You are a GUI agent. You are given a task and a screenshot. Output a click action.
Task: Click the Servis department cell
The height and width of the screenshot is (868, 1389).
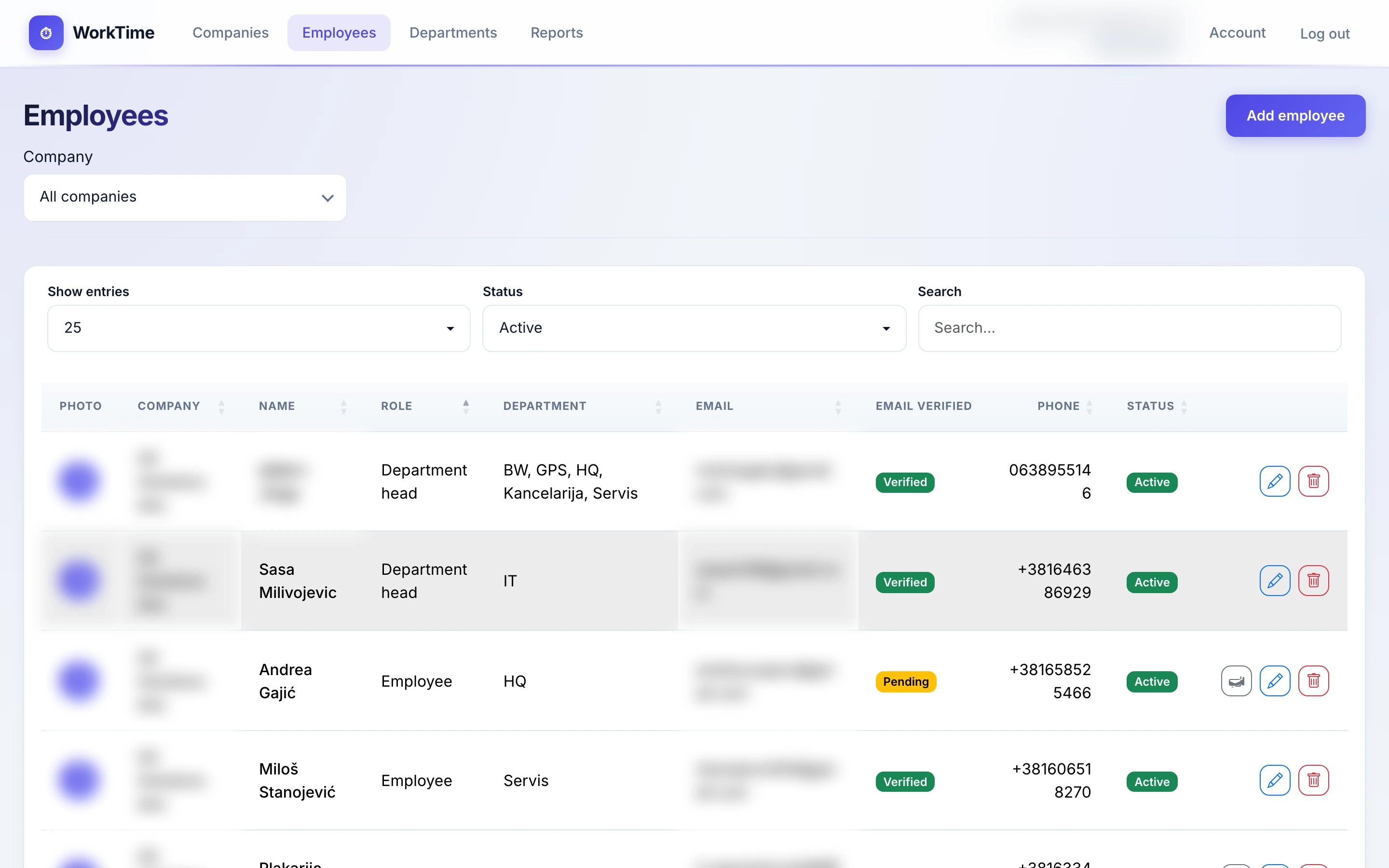[526, 781]
